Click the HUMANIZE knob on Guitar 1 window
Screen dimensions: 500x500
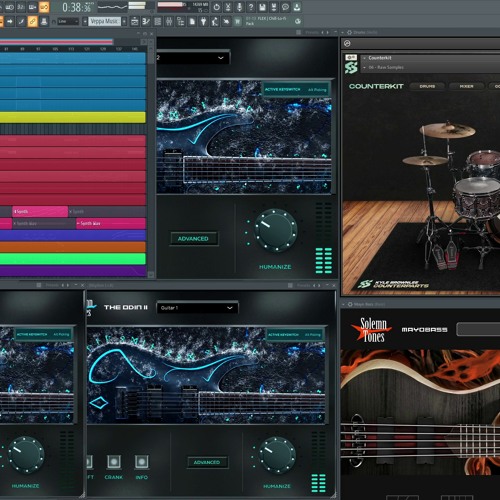(277, 456)
